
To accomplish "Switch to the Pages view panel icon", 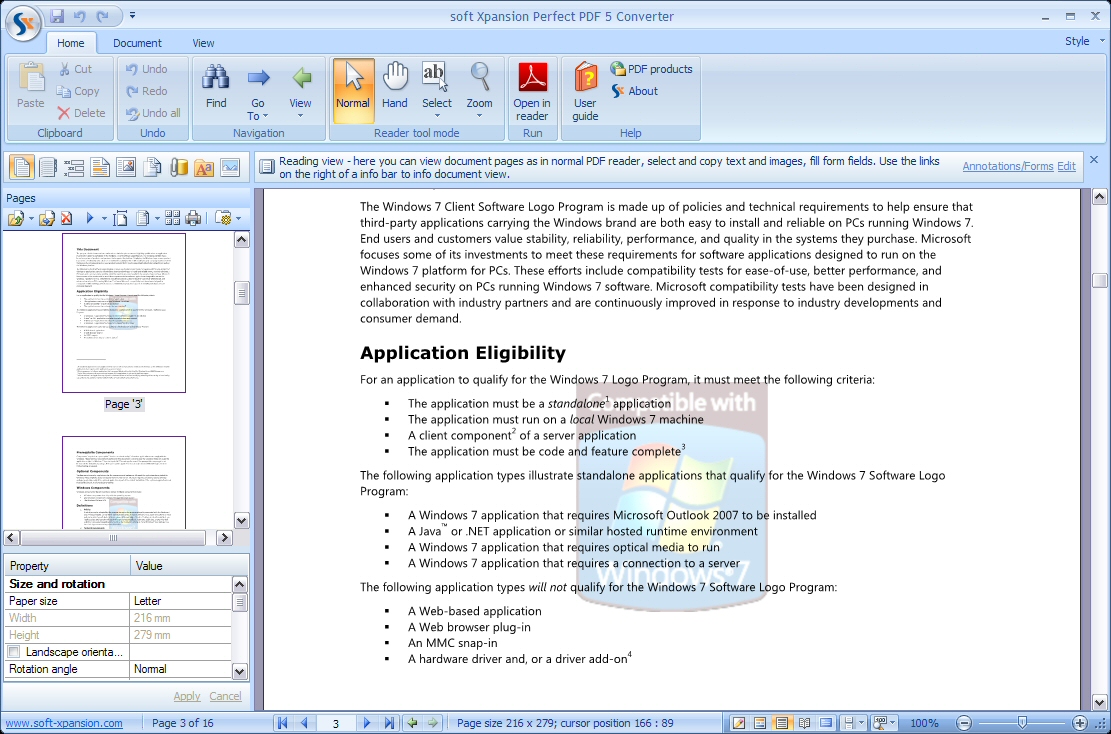I will click(21, 167).
